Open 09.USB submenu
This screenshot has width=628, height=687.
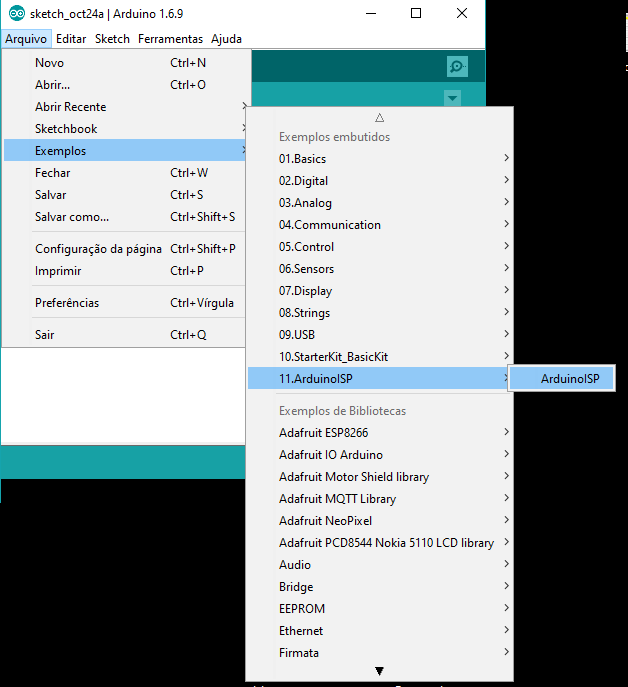tap(380, 334)
